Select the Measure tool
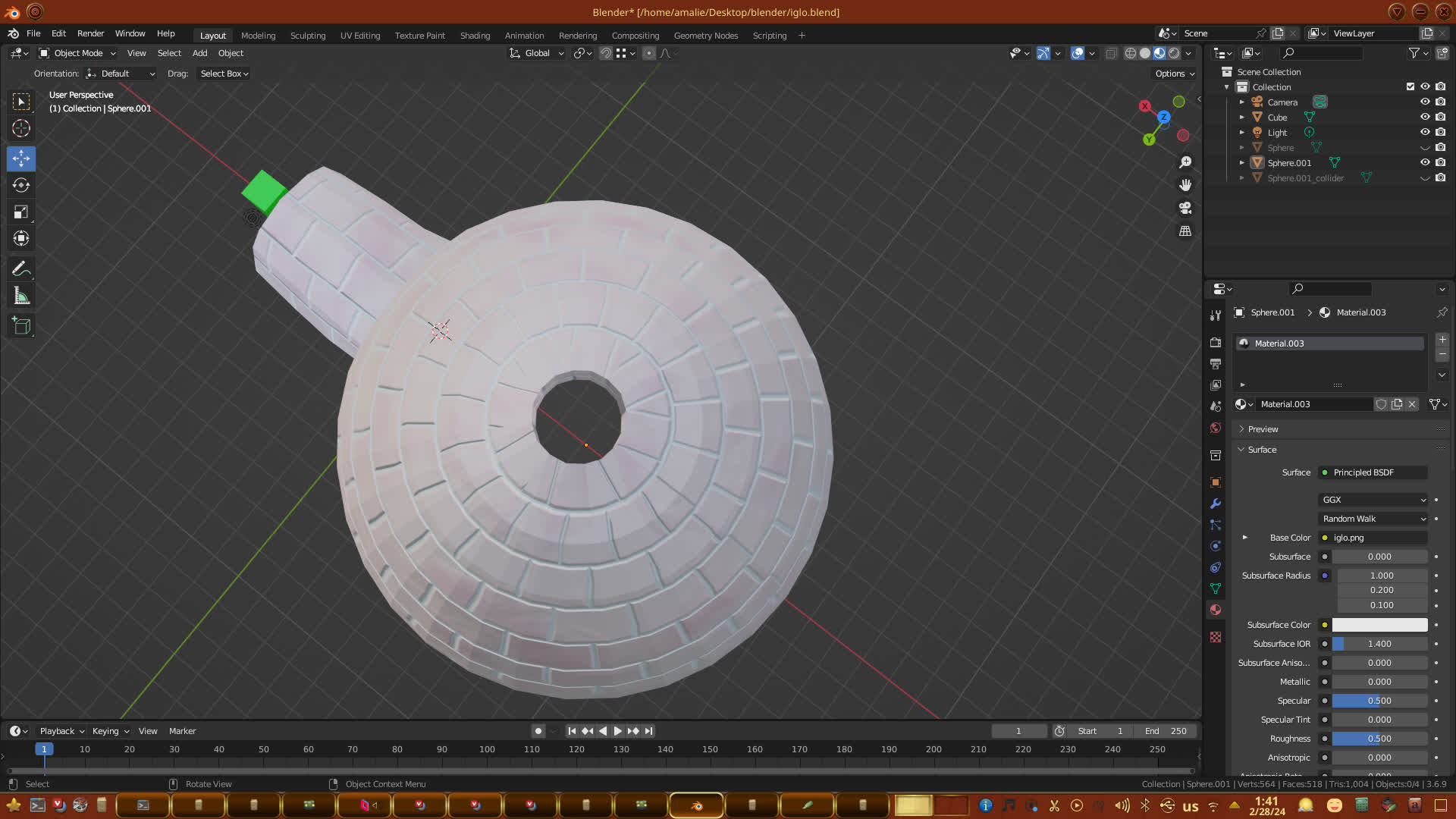This screenshot has width=1456, height=819. (x=21, y=297)
